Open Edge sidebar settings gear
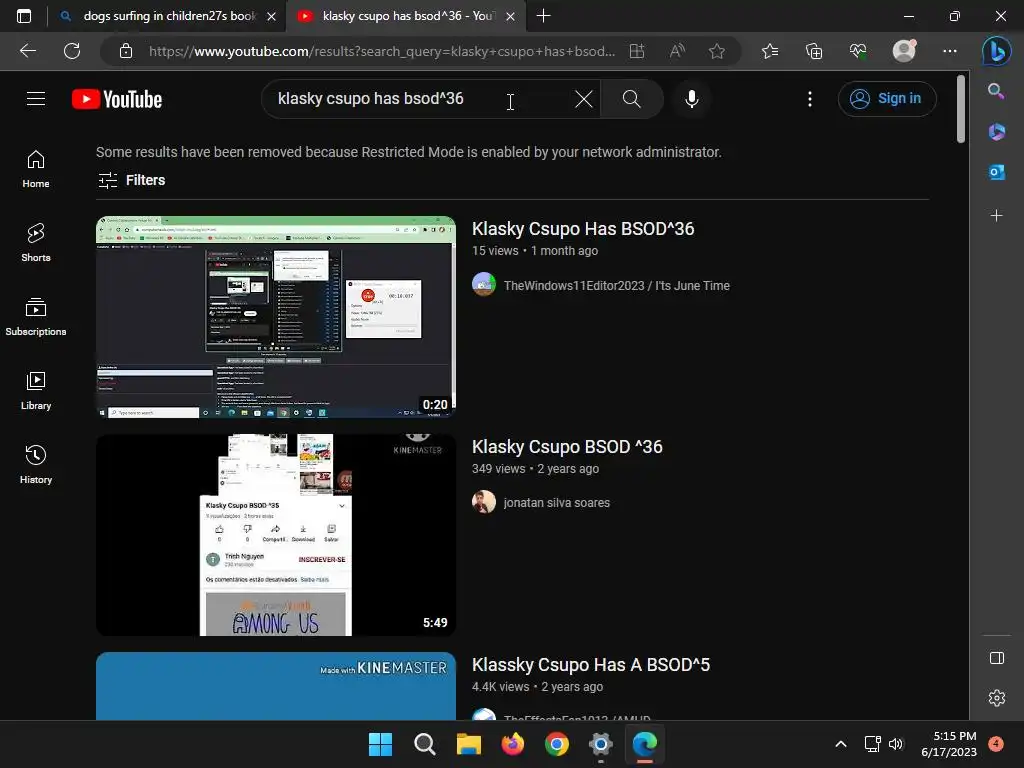The image size is (1024, 768). pyautogui.click(x=997, y=698)
